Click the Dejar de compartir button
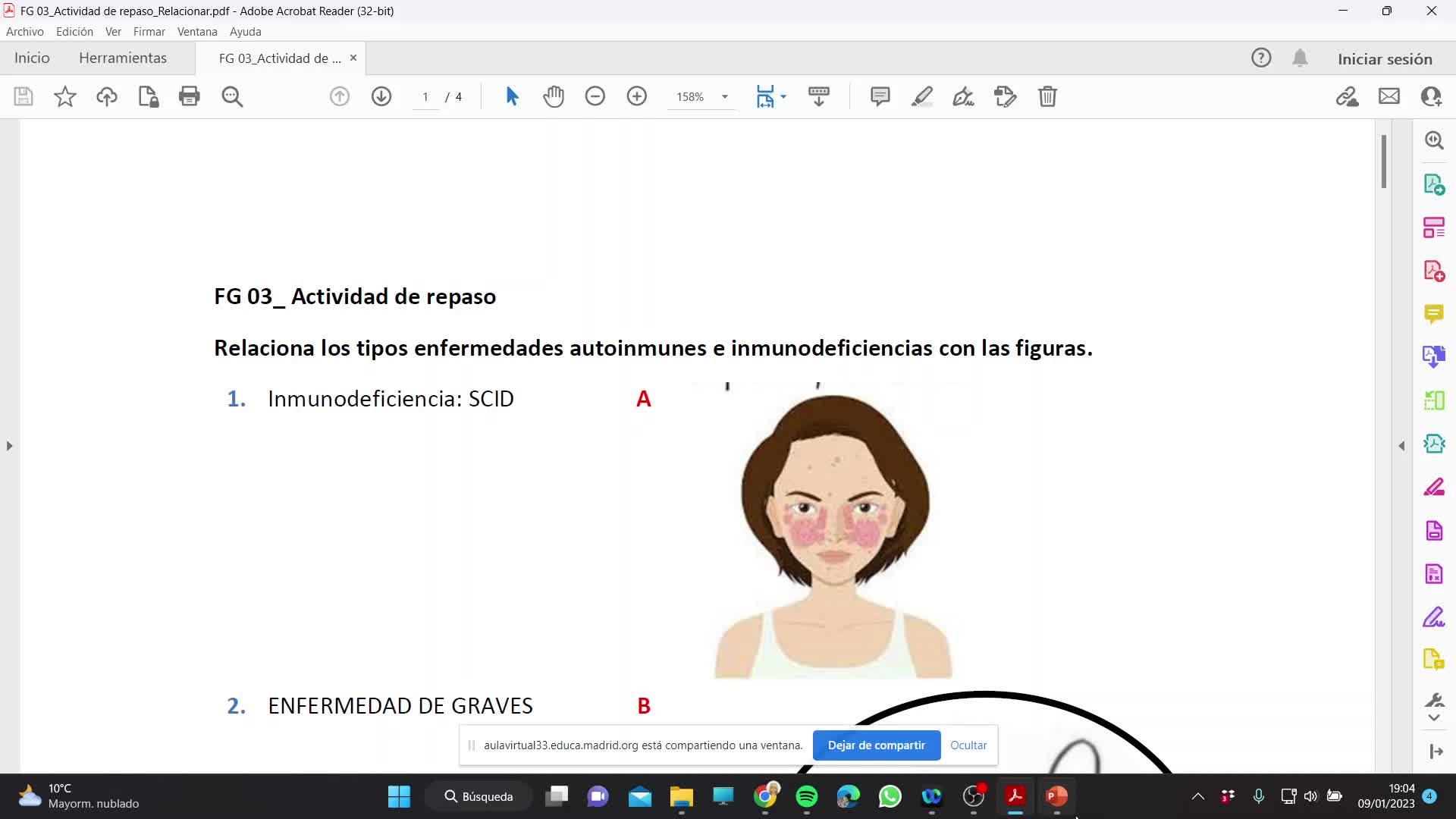The image size is (1456, 819). click(x=876, y=745)
